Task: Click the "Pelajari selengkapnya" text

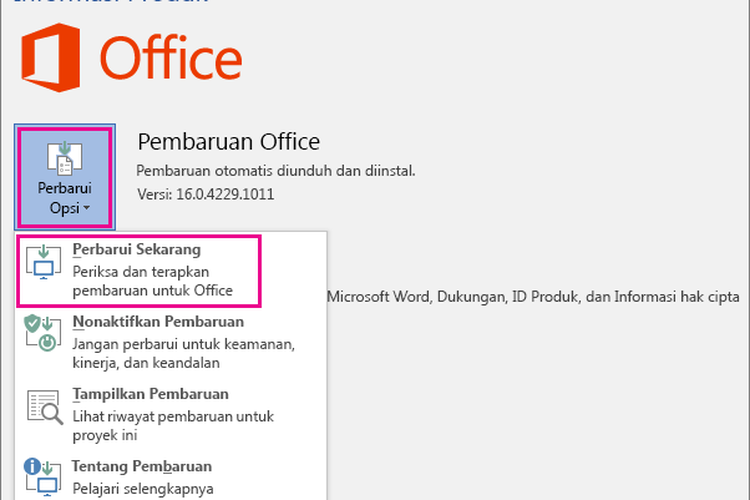Action: point(144,488)
